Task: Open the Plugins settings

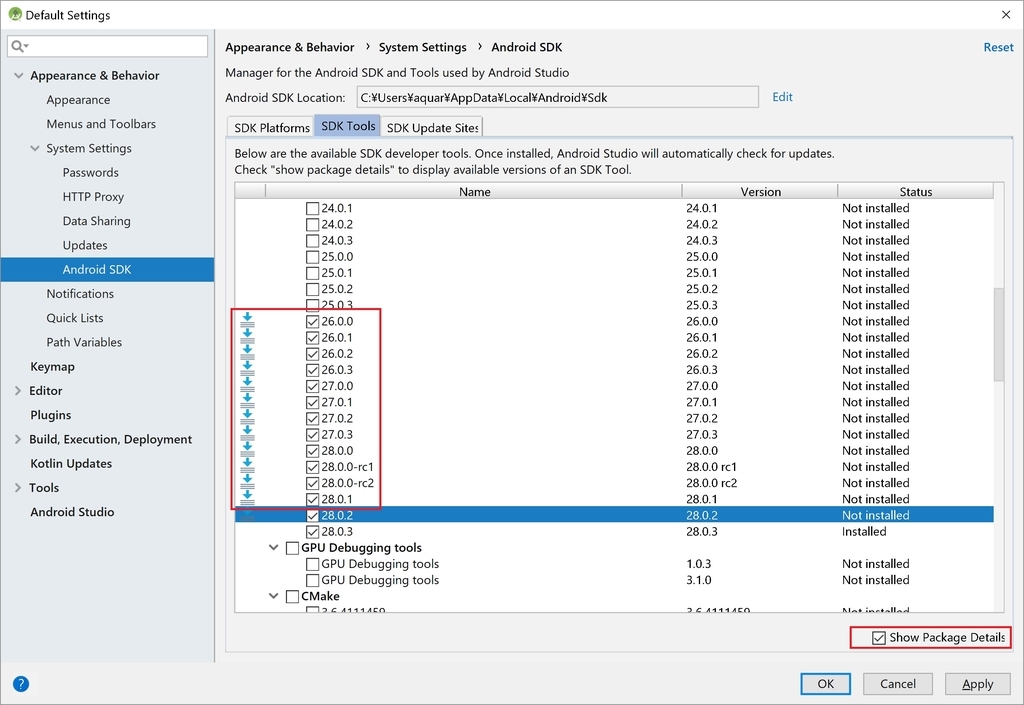Action: [x=51, y=415]
